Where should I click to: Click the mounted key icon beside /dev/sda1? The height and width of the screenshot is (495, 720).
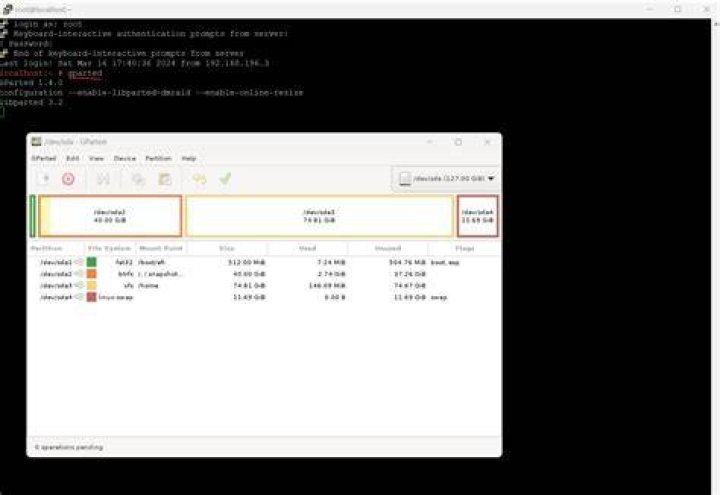79,262
